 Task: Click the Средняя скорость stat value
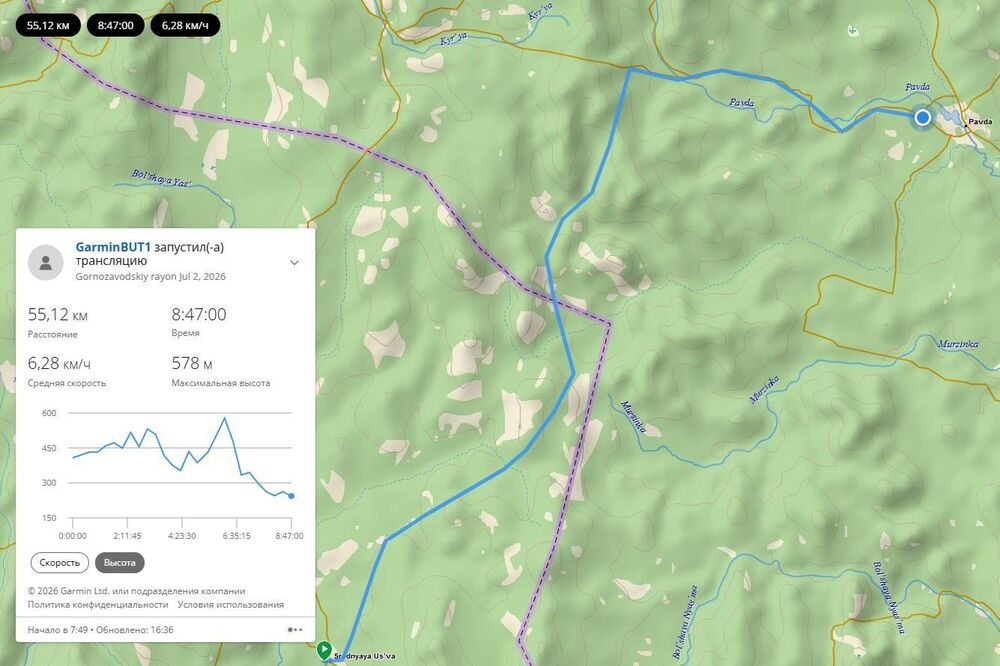[x=59, y=363]
